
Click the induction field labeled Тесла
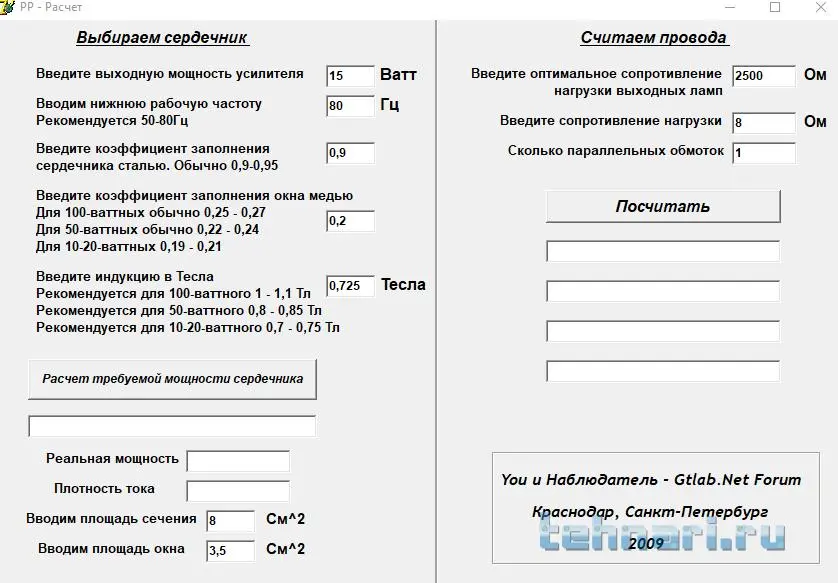click(x=350, y=286)
